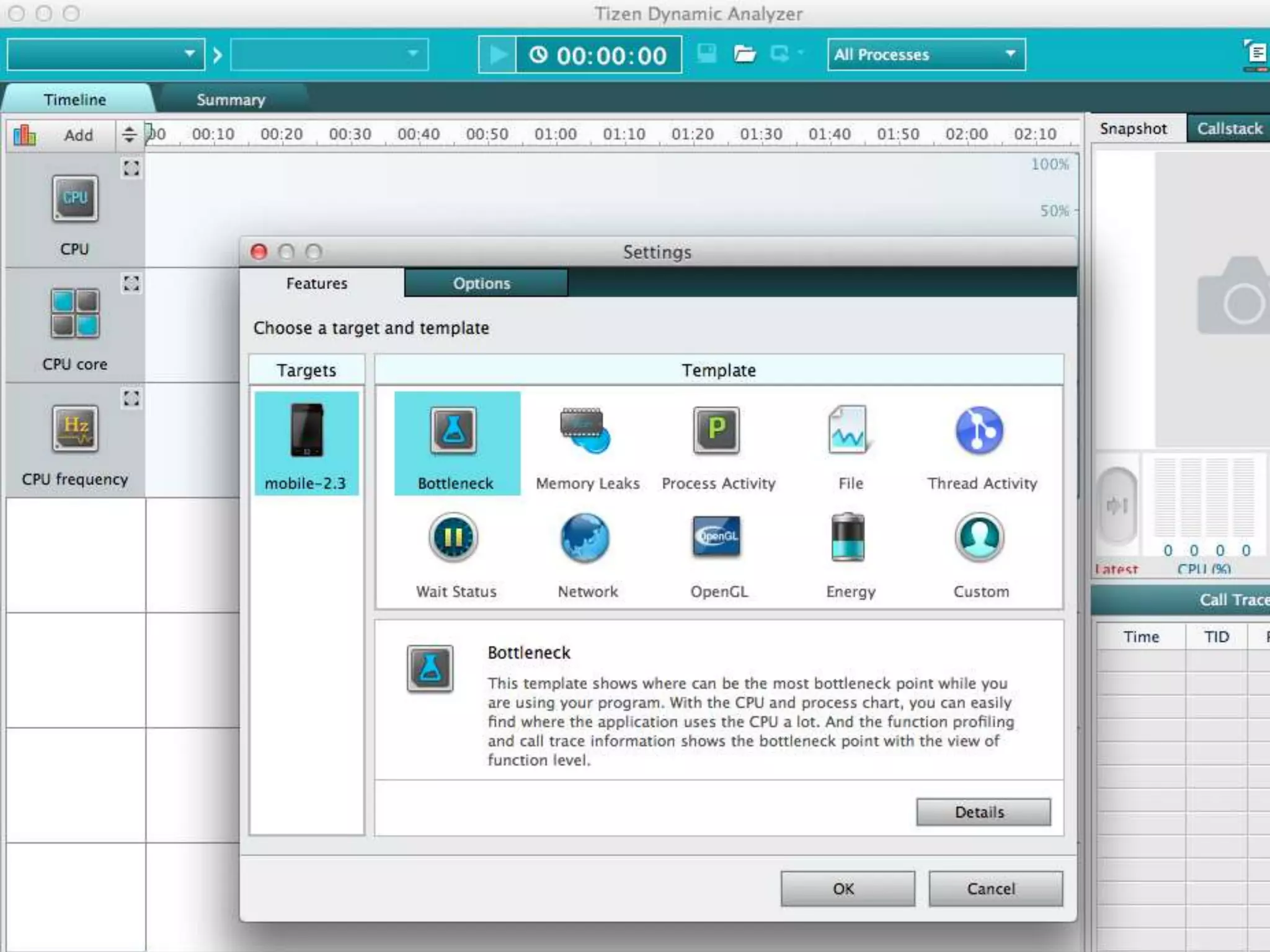Screen dimensions: 1270x952
Task: Maximize the CPU chart expand toggle
Action: click(x=131, y=168)
